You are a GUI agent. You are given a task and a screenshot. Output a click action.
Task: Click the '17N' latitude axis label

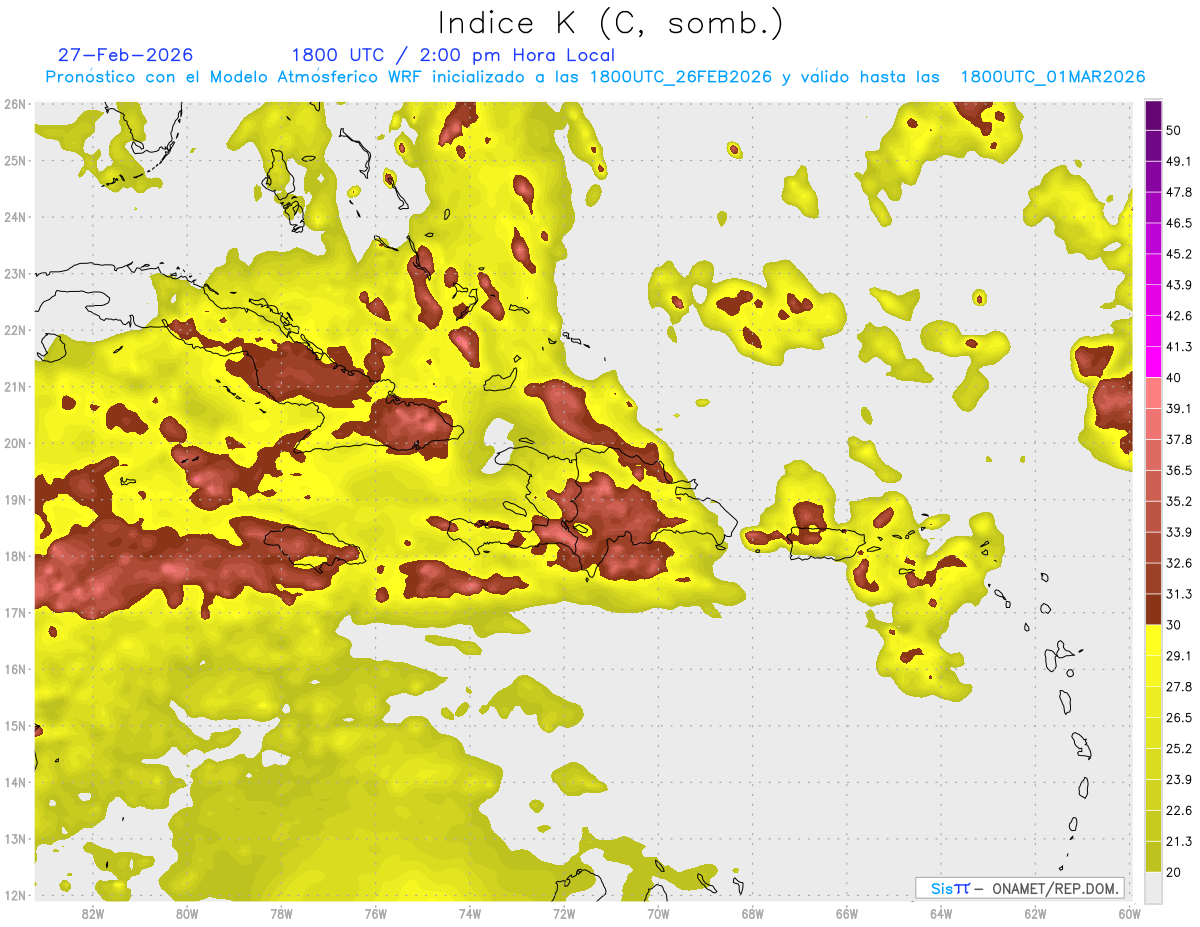(15, 612)
